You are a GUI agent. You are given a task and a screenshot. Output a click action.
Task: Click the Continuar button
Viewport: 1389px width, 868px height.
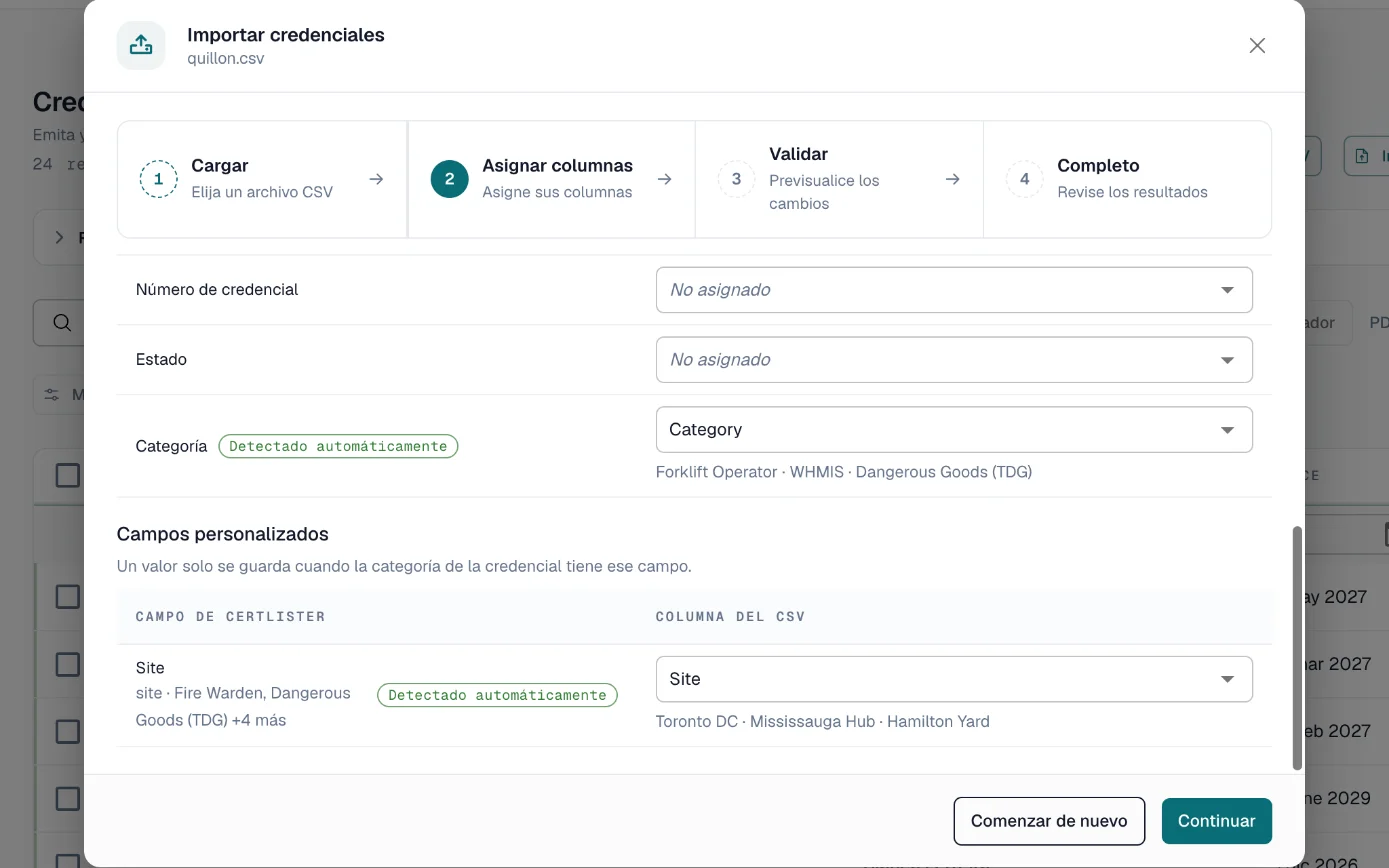pos(1216,821)
